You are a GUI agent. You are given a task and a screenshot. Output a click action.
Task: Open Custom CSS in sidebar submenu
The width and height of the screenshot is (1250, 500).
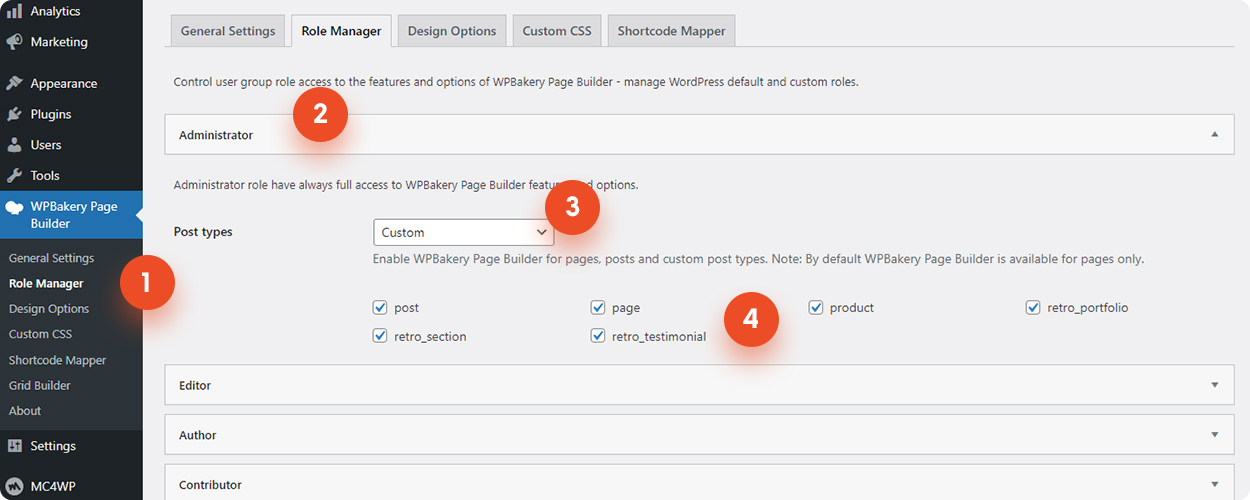click(40, 334)
